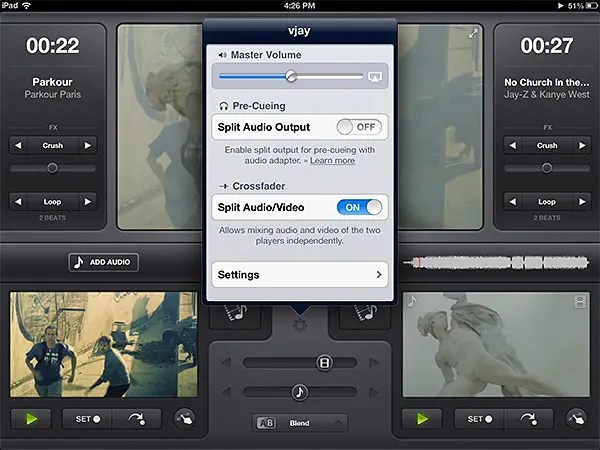Image resolution: width=600 pixels, height=450 pixels.
Task: Tap the Wi-Fi status icon
Action: pyautogui.click(x=26, y=5)
